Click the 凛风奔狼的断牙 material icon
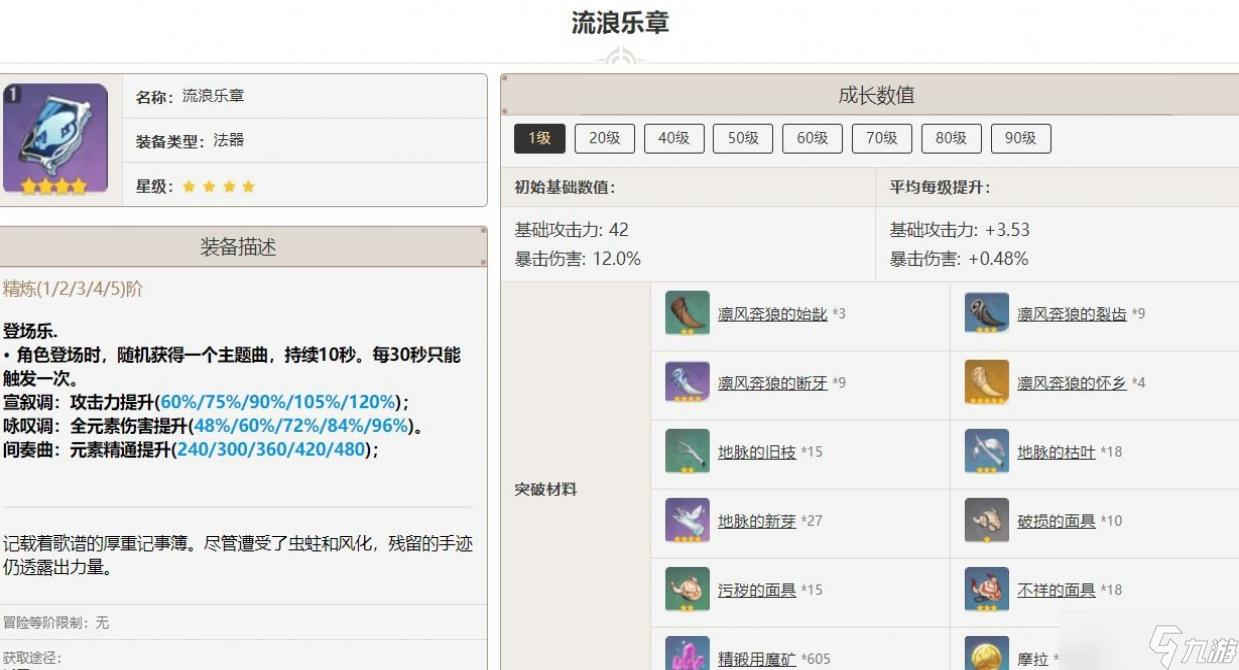Viewport: 1239px width, 670px height. (687, 382)
